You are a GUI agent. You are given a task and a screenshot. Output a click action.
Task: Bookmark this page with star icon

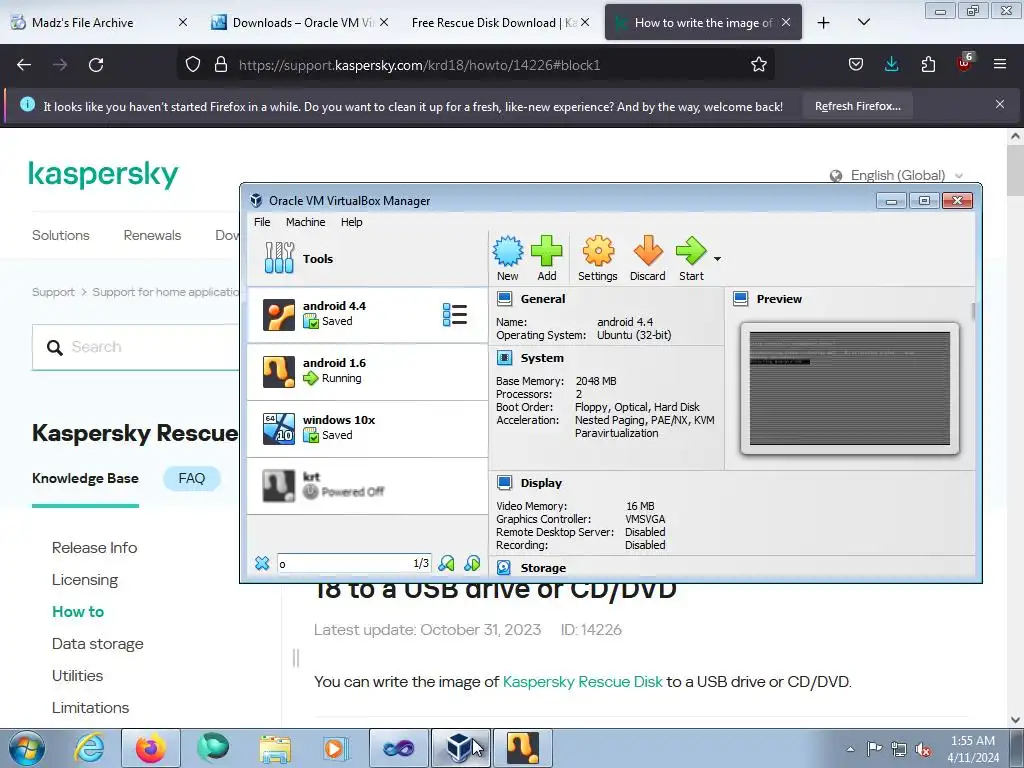758,65
